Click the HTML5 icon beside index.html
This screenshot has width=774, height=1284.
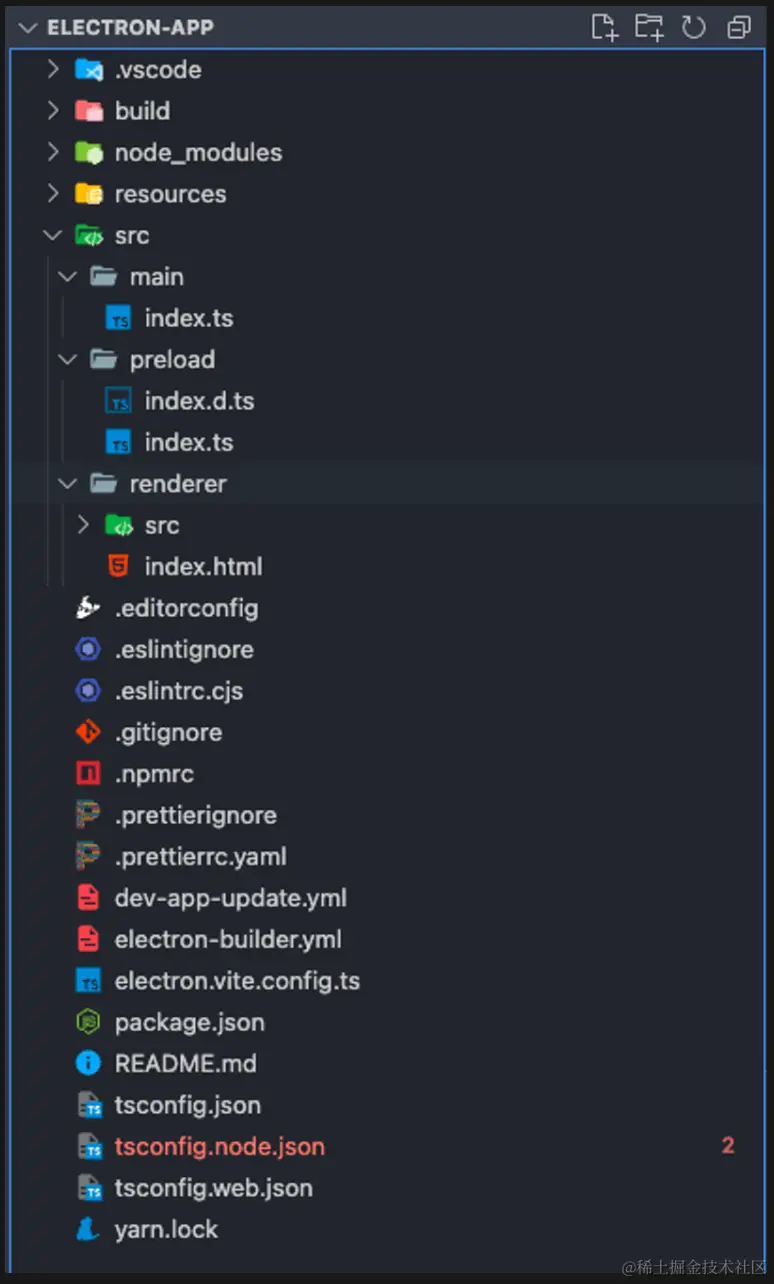click(x=118, y=566)
